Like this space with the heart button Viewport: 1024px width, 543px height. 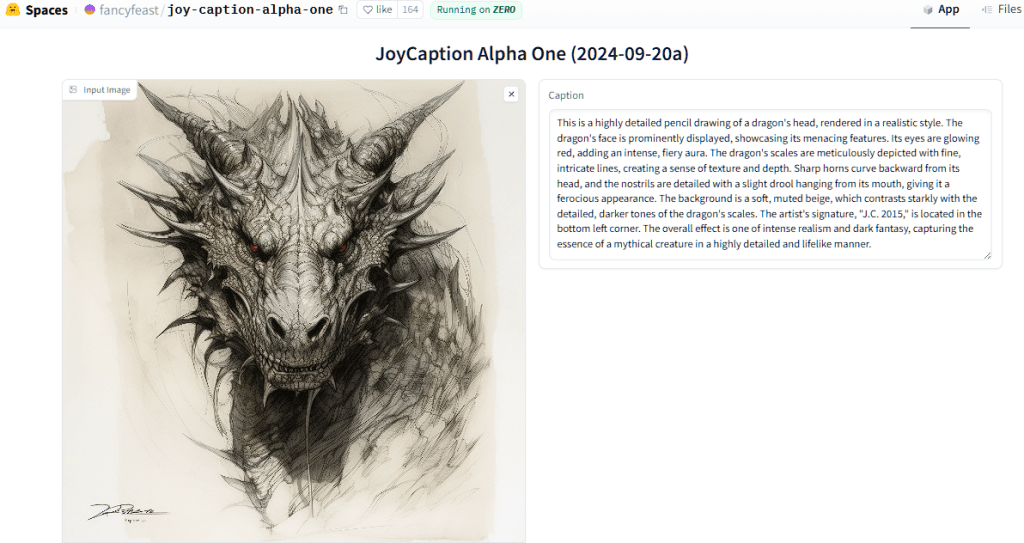(377, 10)
